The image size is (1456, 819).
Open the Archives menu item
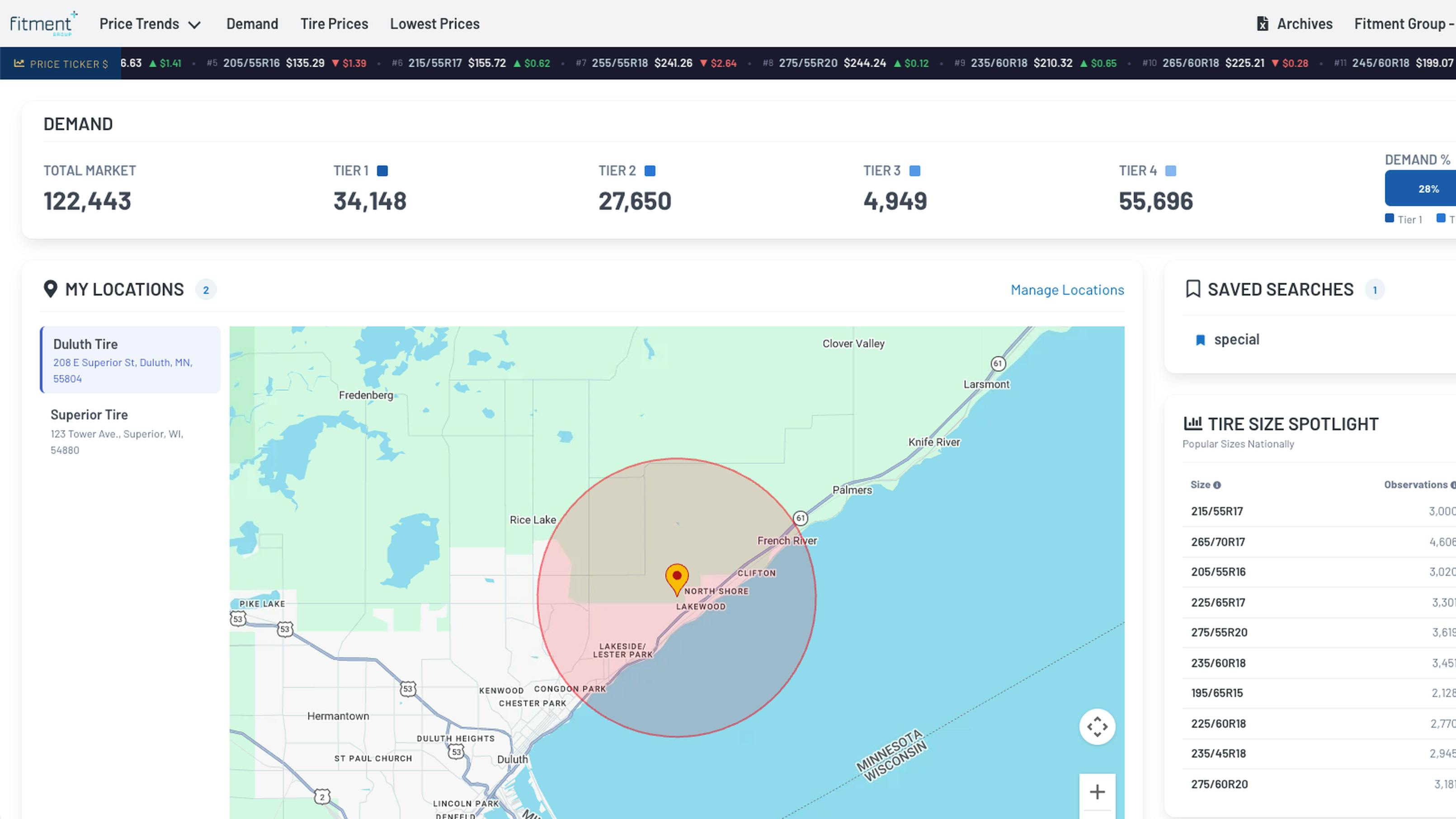click(x=1294, y=24)
